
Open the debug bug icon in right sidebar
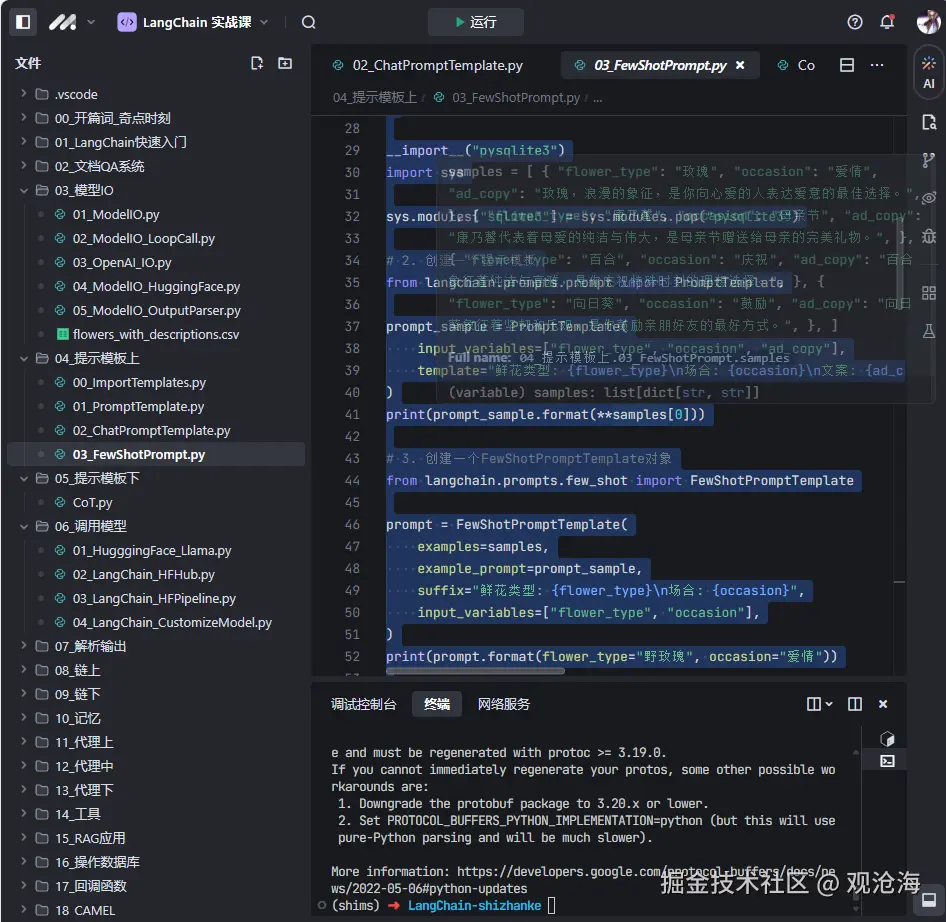pyautogui.click(x=929, y=236)
